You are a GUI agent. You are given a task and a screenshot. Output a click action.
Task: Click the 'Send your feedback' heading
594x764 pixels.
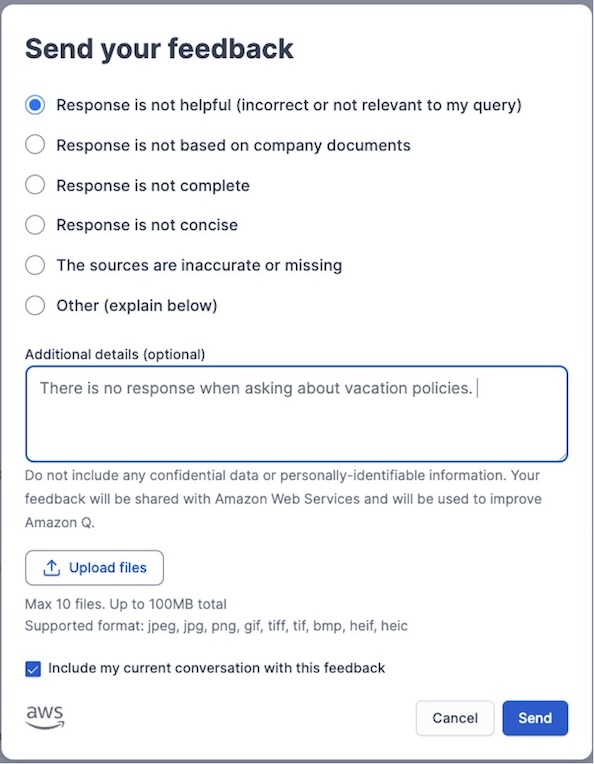click(159, 49)
